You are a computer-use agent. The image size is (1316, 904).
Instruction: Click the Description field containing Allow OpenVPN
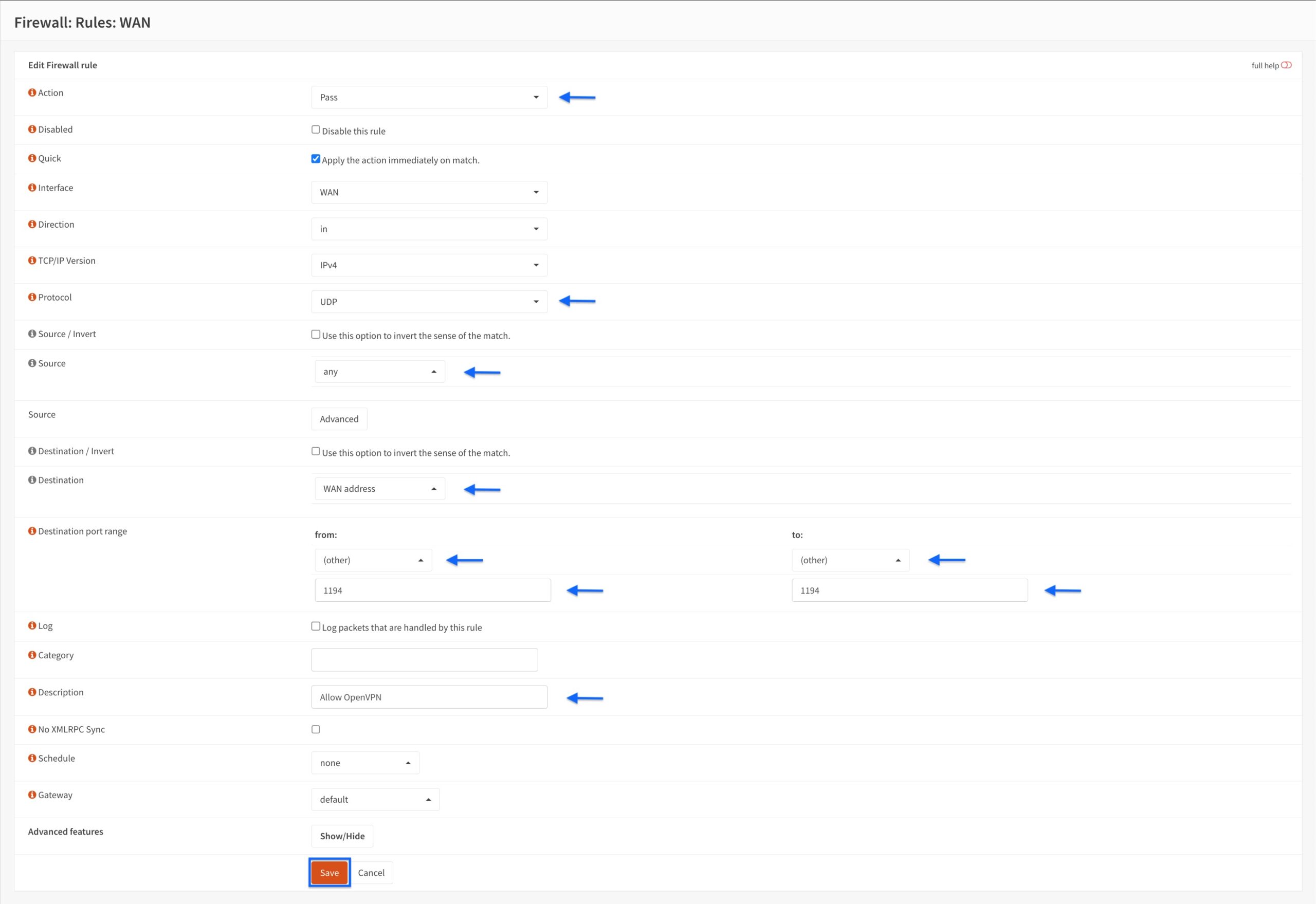(429, 697)
